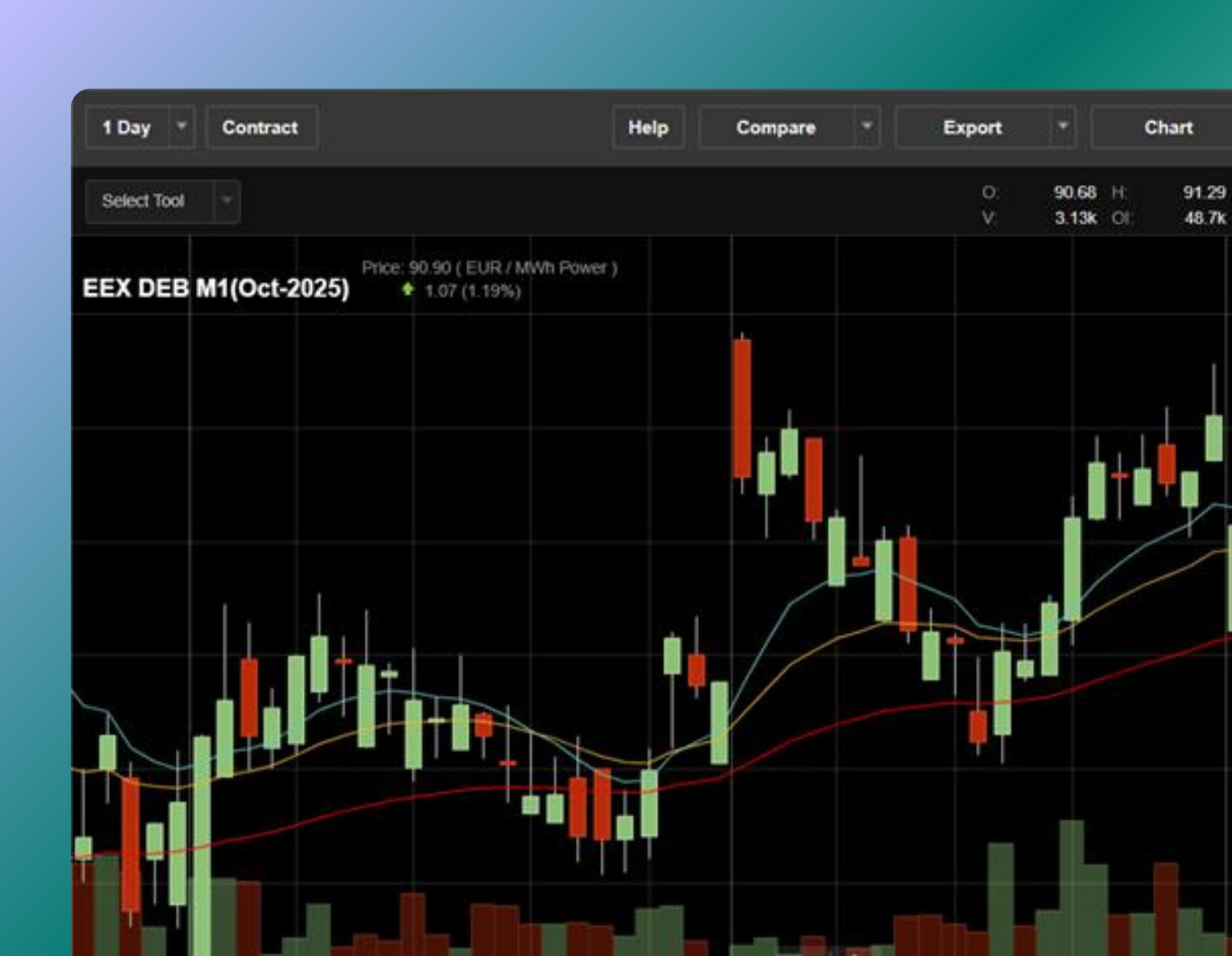The width and height of the screenshot is (1232, 956).
Task: Click the 1 Day interval button
Action: (127, 128)
